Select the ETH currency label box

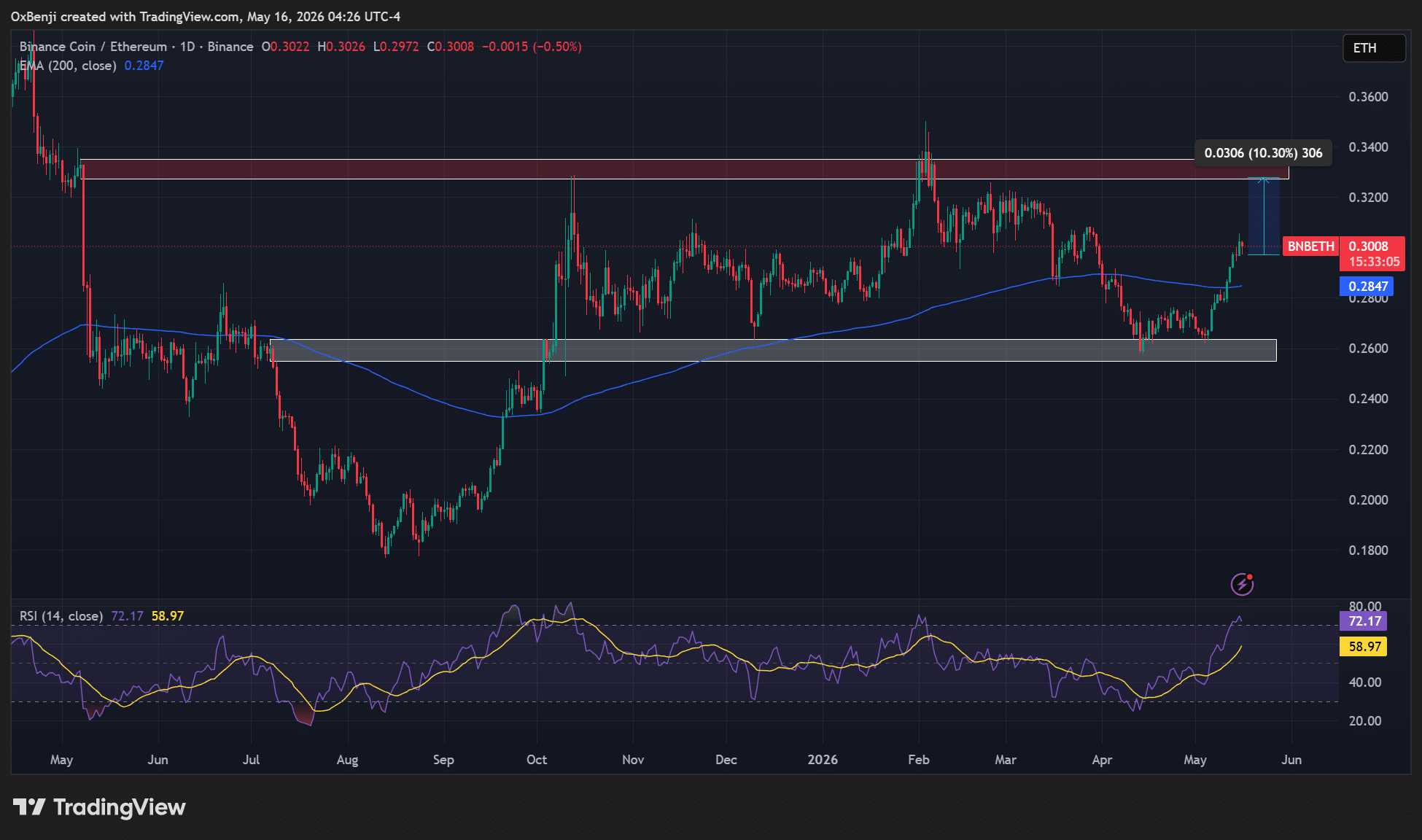coord(1374,48)
